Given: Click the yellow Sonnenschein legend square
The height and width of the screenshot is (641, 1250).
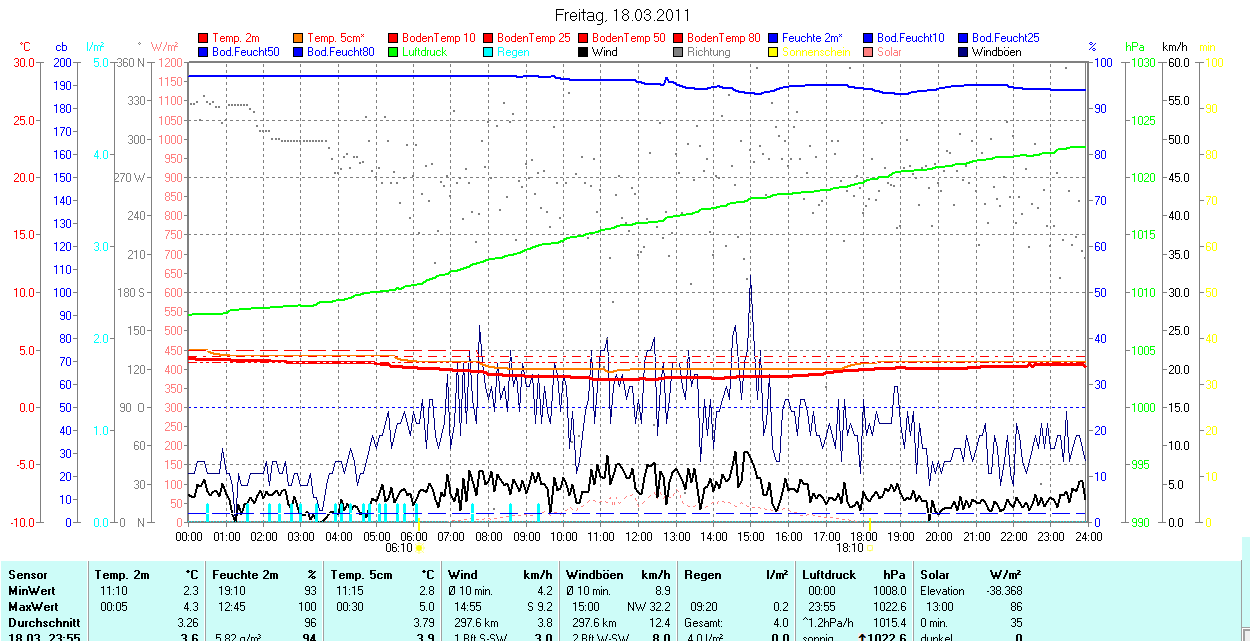Looking at the screenshot, I should click(x=773, y=52).
